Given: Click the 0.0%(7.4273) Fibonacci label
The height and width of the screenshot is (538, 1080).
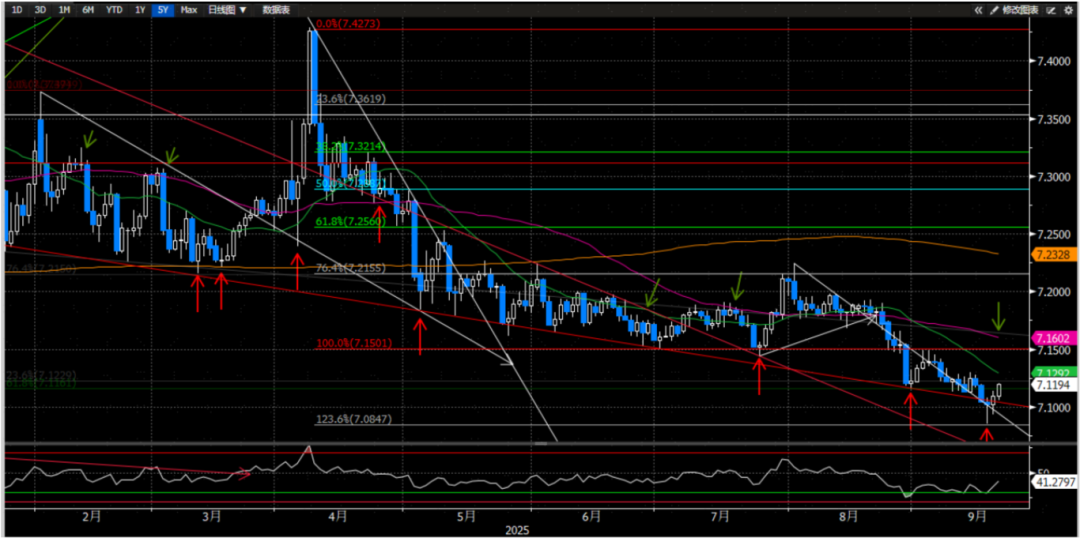Looking at the screenshot, I should point(349,23).
